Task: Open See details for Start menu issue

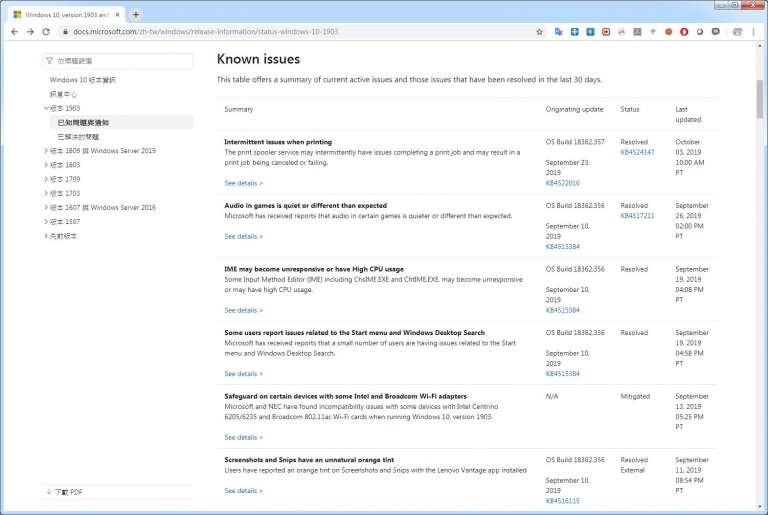Action: click(x=243, y=374)
